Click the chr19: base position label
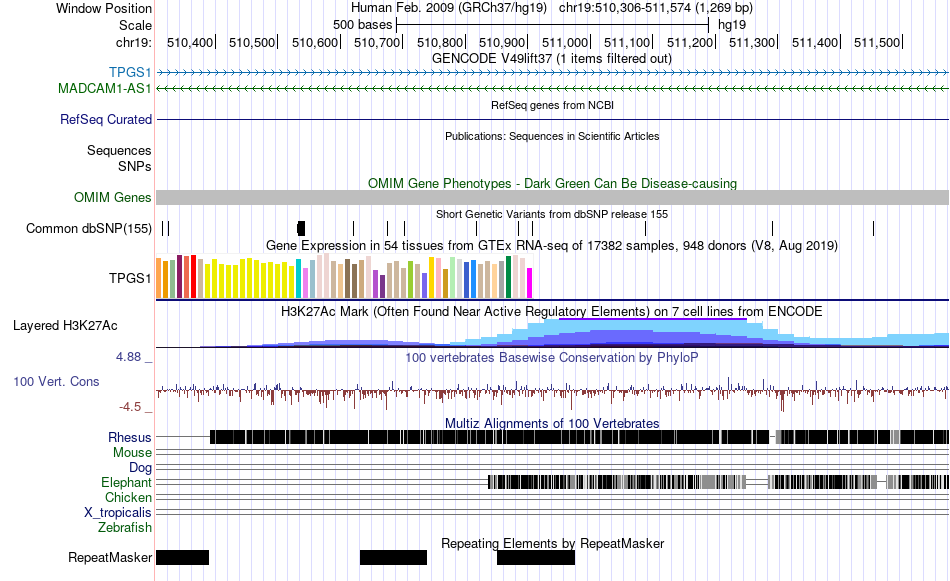Screen dimensions: 950x581 coord(133,42)
